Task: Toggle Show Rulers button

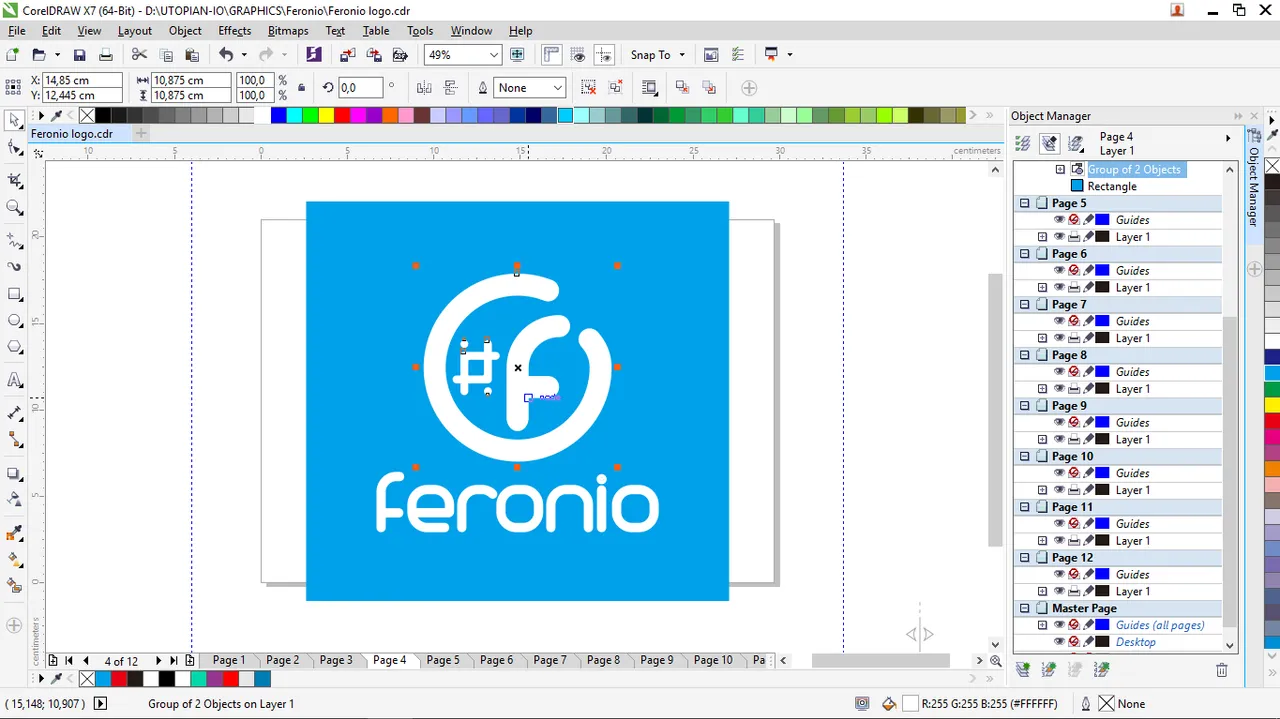Action: click(x=552, y=55)
